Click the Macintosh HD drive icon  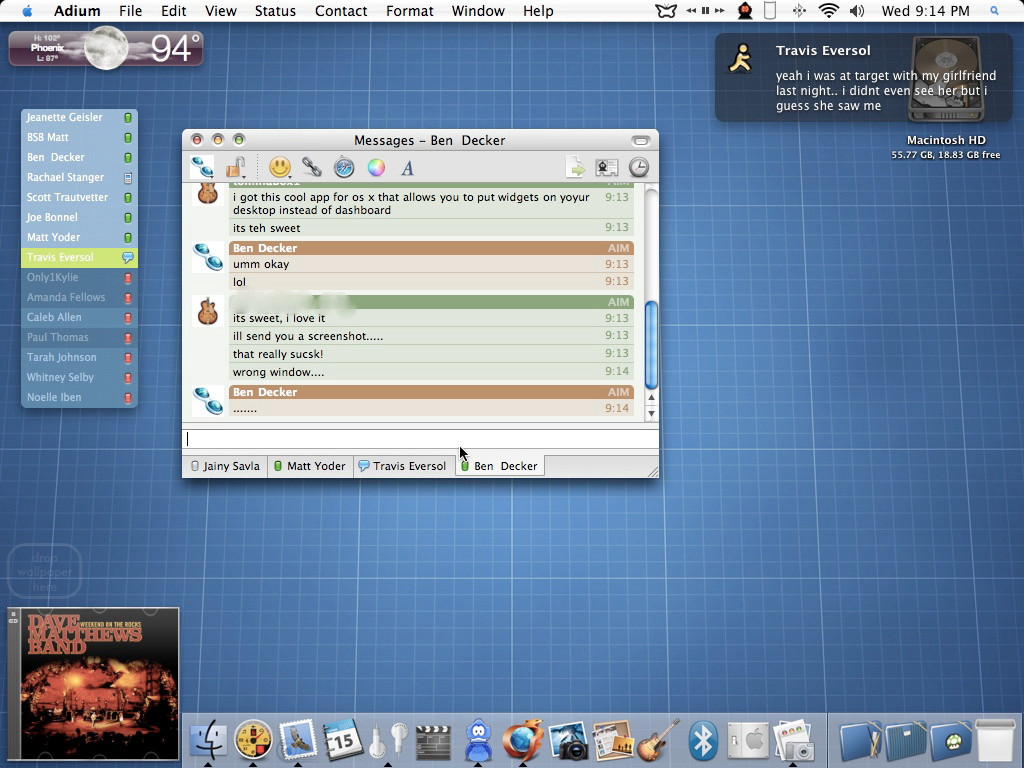pyautogui.click(x=946, y=80)
